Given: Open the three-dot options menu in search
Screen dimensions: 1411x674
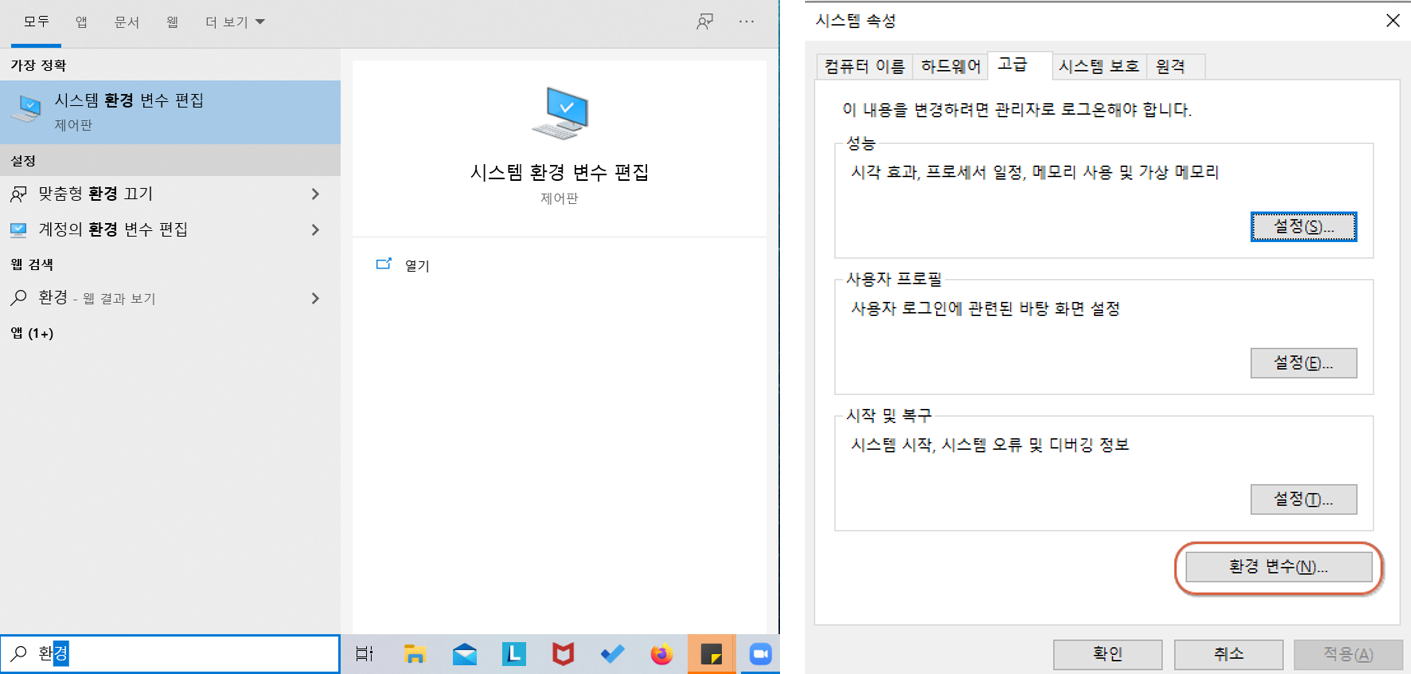Looking at the screenshot, I should [747, 21].
